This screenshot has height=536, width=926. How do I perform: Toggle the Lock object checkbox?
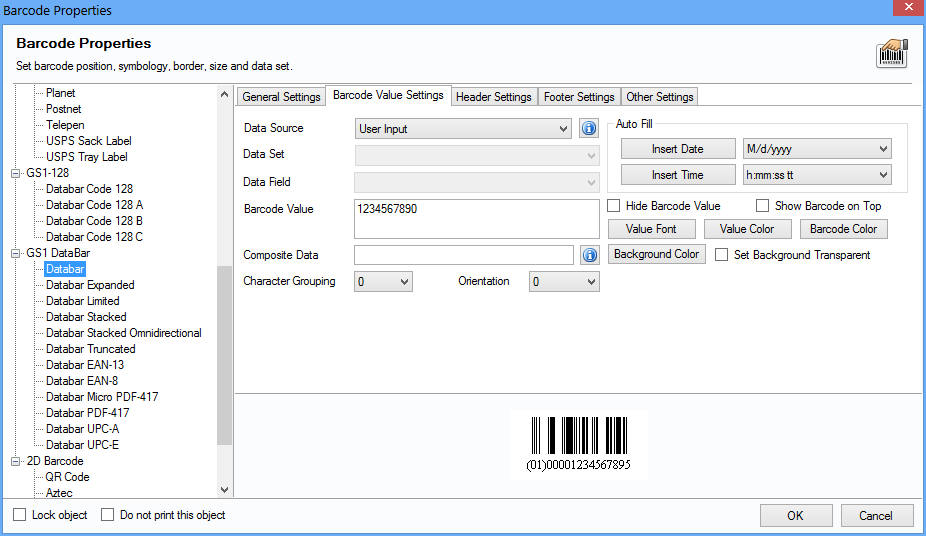point(19,515)
